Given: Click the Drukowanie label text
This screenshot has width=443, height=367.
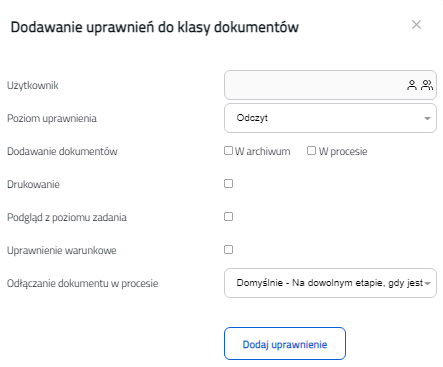Looking at the screenshot, I should [33, 184].
